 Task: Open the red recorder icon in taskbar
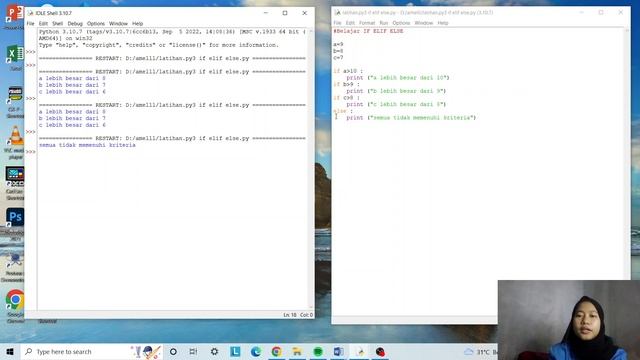point(380,351)
